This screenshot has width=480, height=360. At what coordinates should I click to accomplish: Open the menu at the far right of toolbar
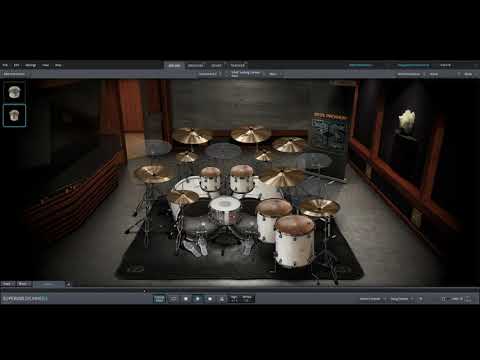coord(468,74)
